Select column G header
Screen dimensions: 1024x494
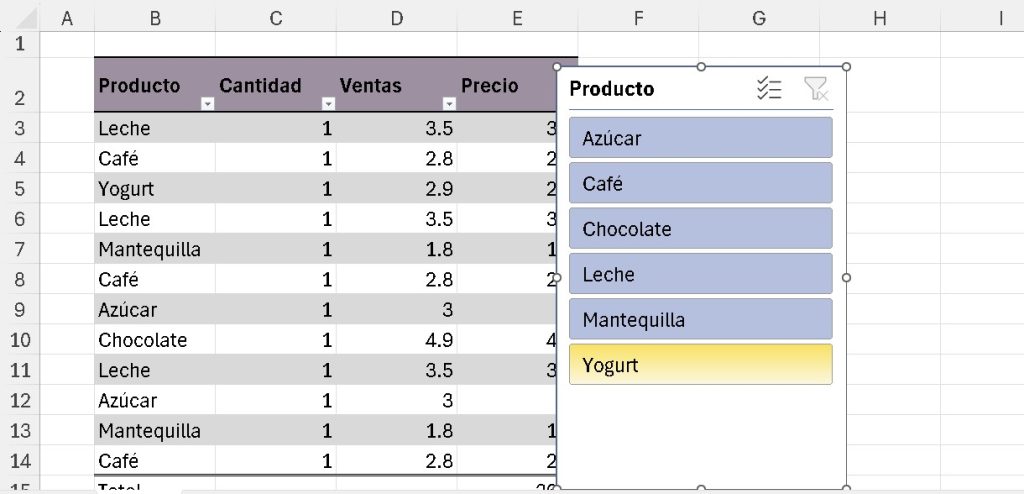tap(758, 17)
